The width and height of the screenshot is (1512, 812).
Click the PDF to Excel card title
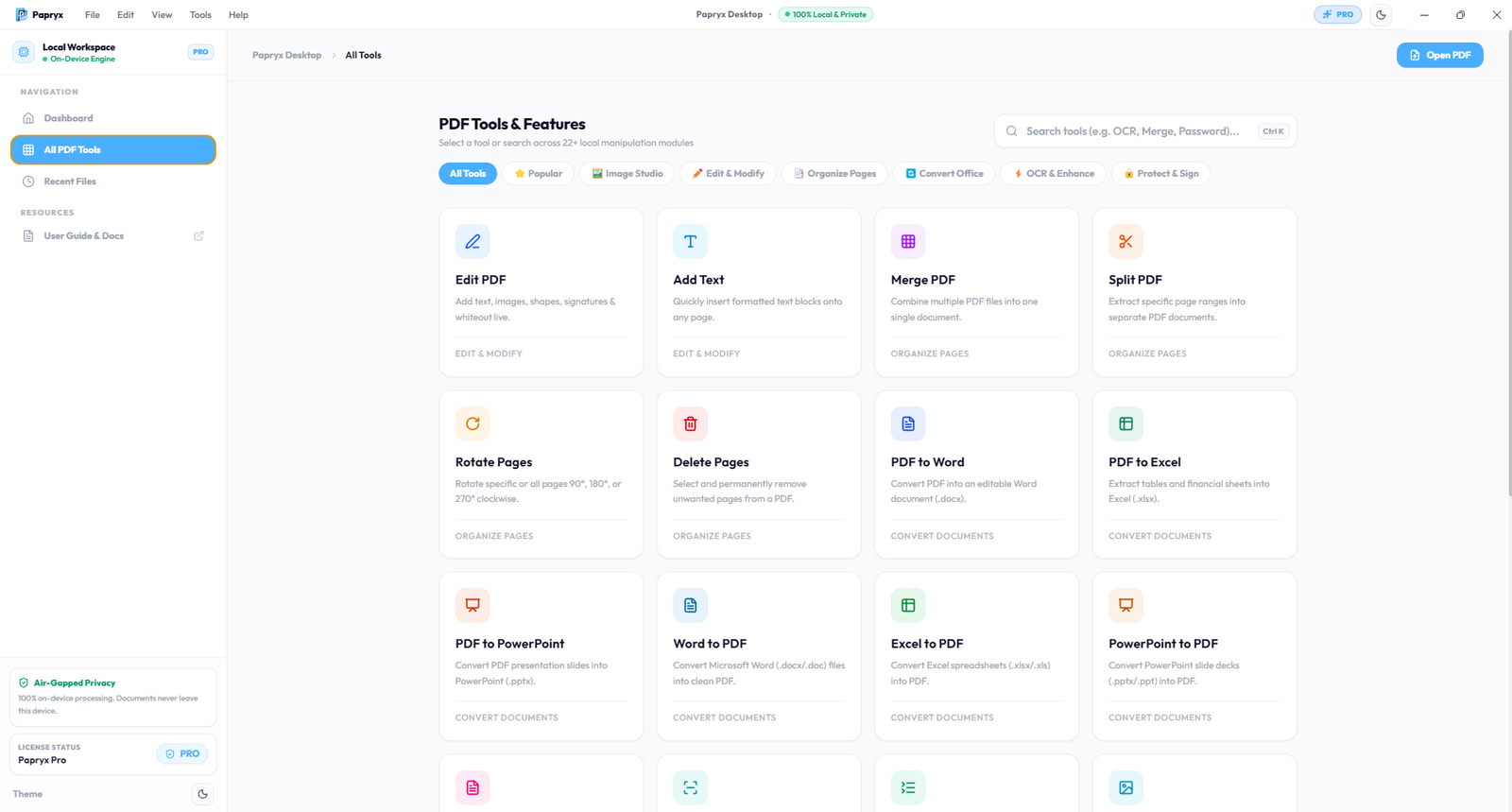(x=1144, y=462)
